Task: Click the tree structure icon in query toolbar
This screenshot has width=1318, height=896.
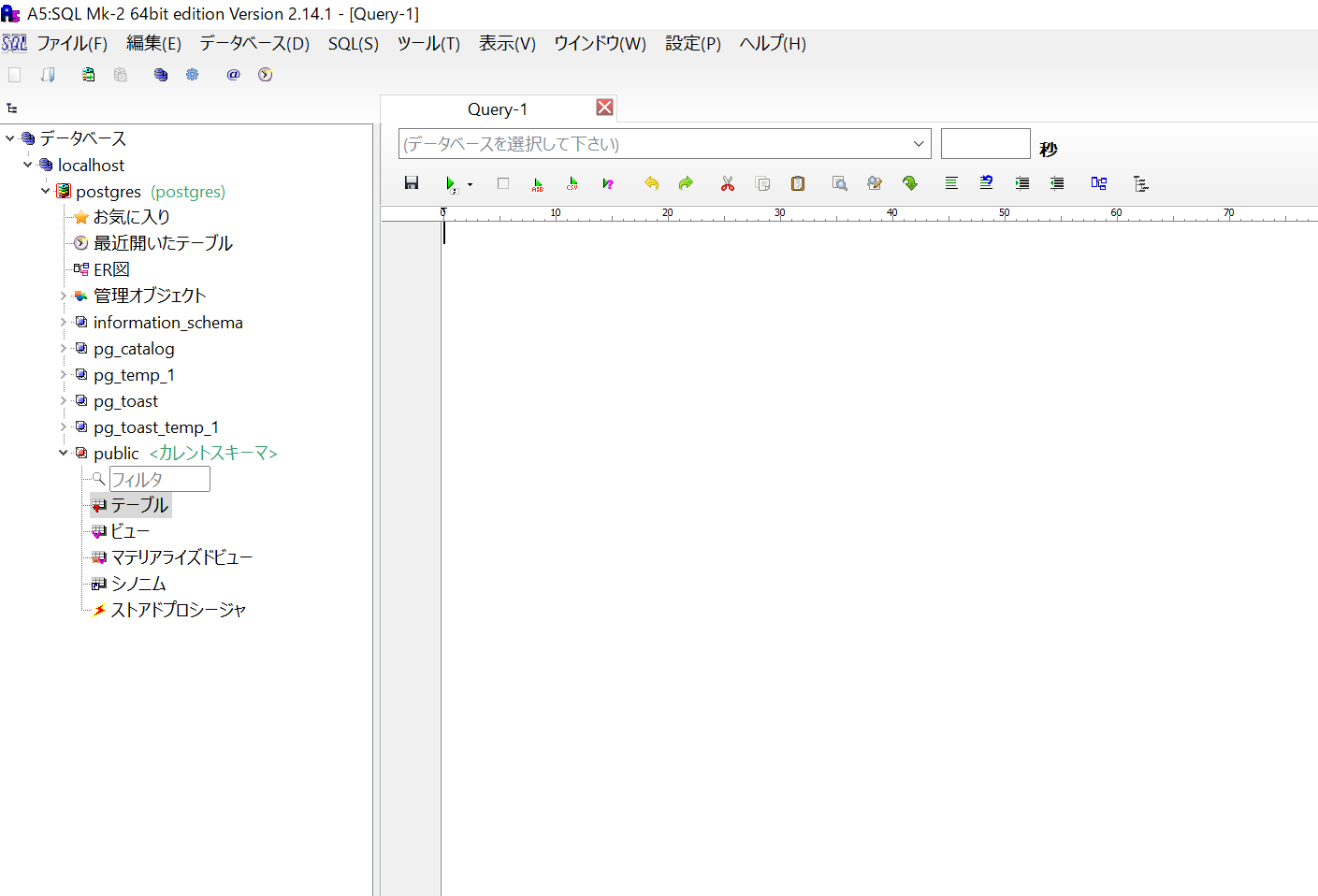Action: (1141, 183)
